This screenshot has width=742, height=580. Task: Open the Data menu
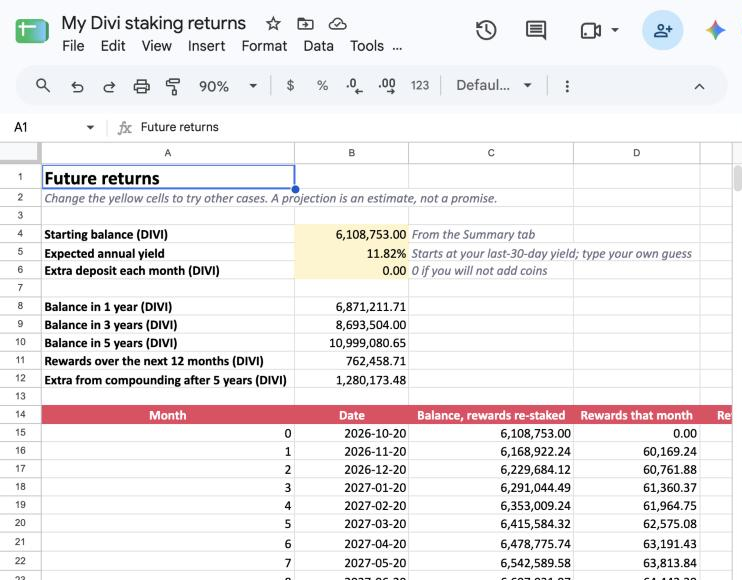318,46
